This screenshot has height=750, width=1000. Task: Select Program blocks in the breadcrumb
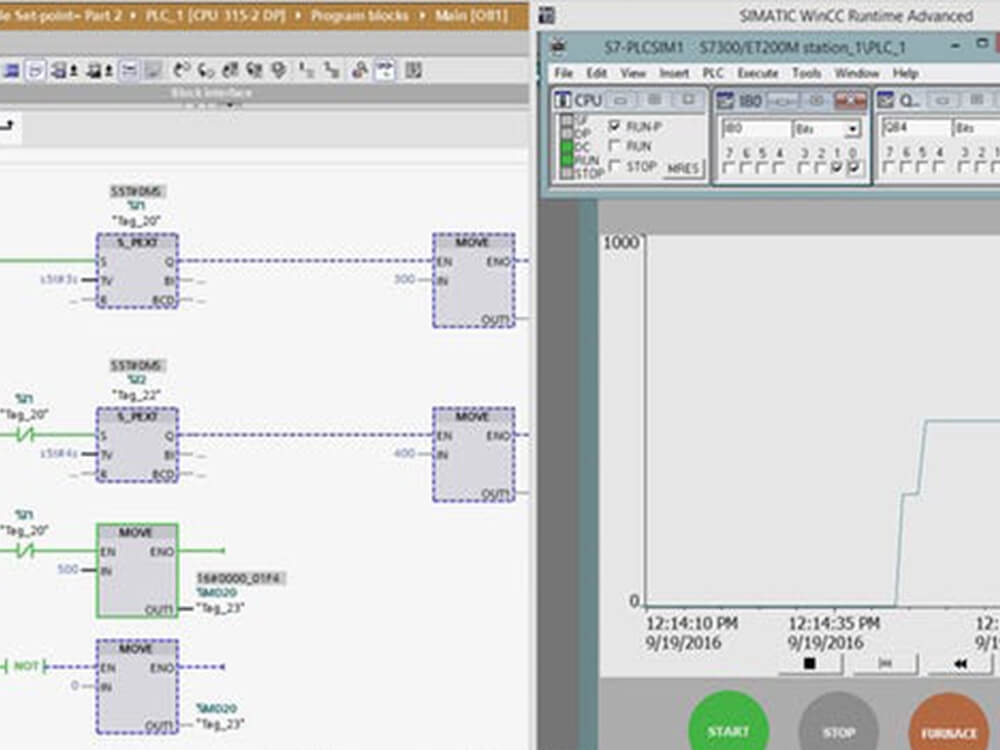[360, 15]
